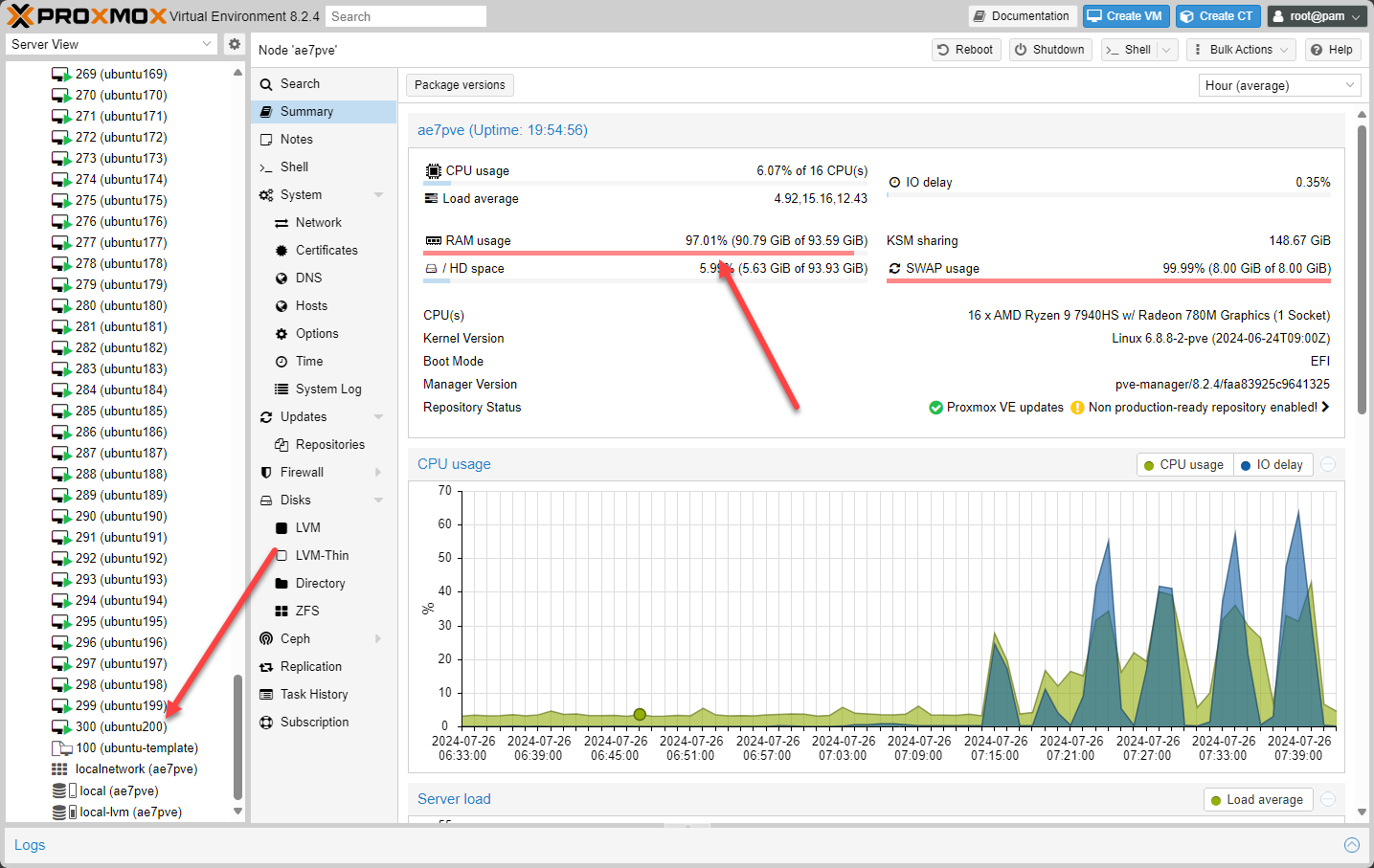Click the ubuntu-template VM icon
Viewport: 1374px width, 868px height.
pos(61,748)
